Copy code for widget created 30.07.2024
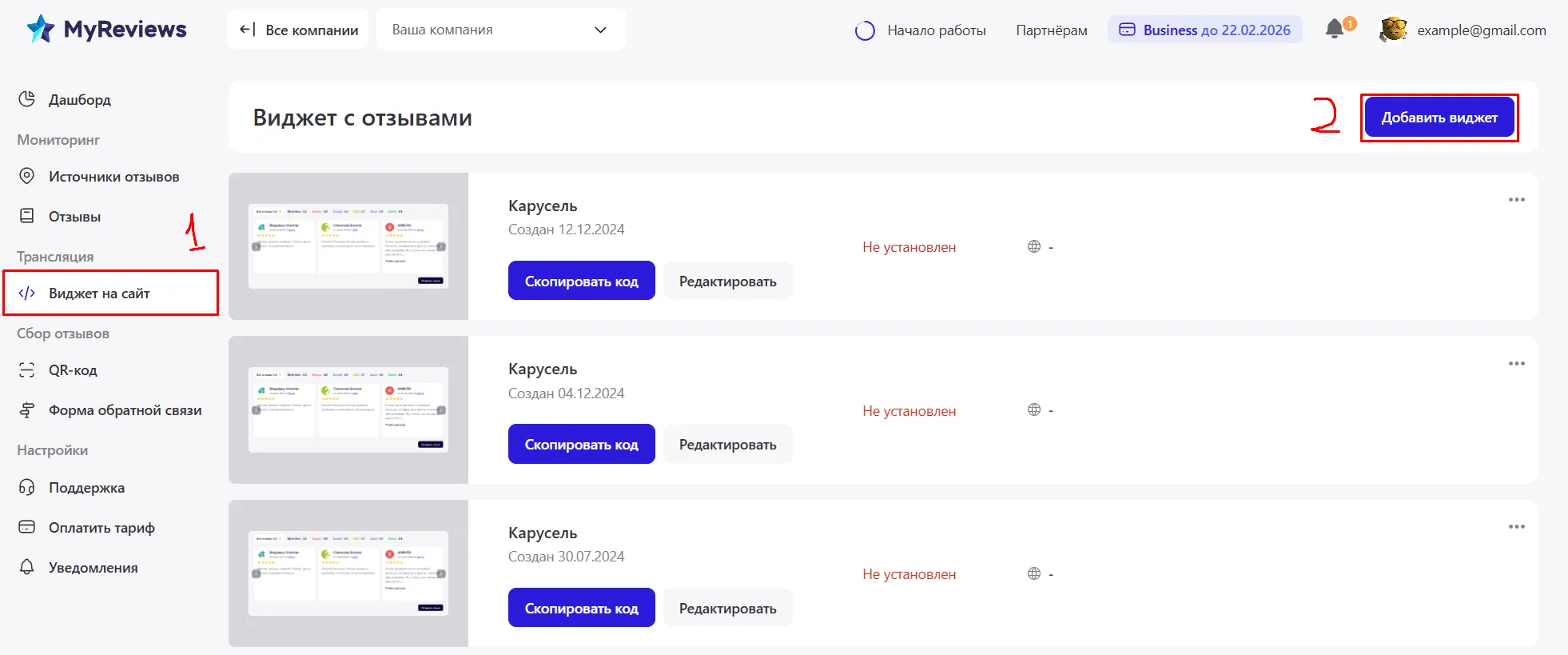This screenshot has height=655, width=1568. coord(582,608)
